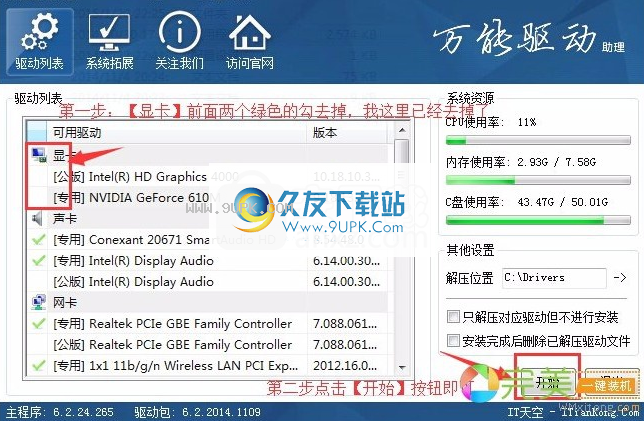The image size is (644, 421).
Task: Check the [公版] Intel(R) Display Audio driver
Action: coord(38,282)
